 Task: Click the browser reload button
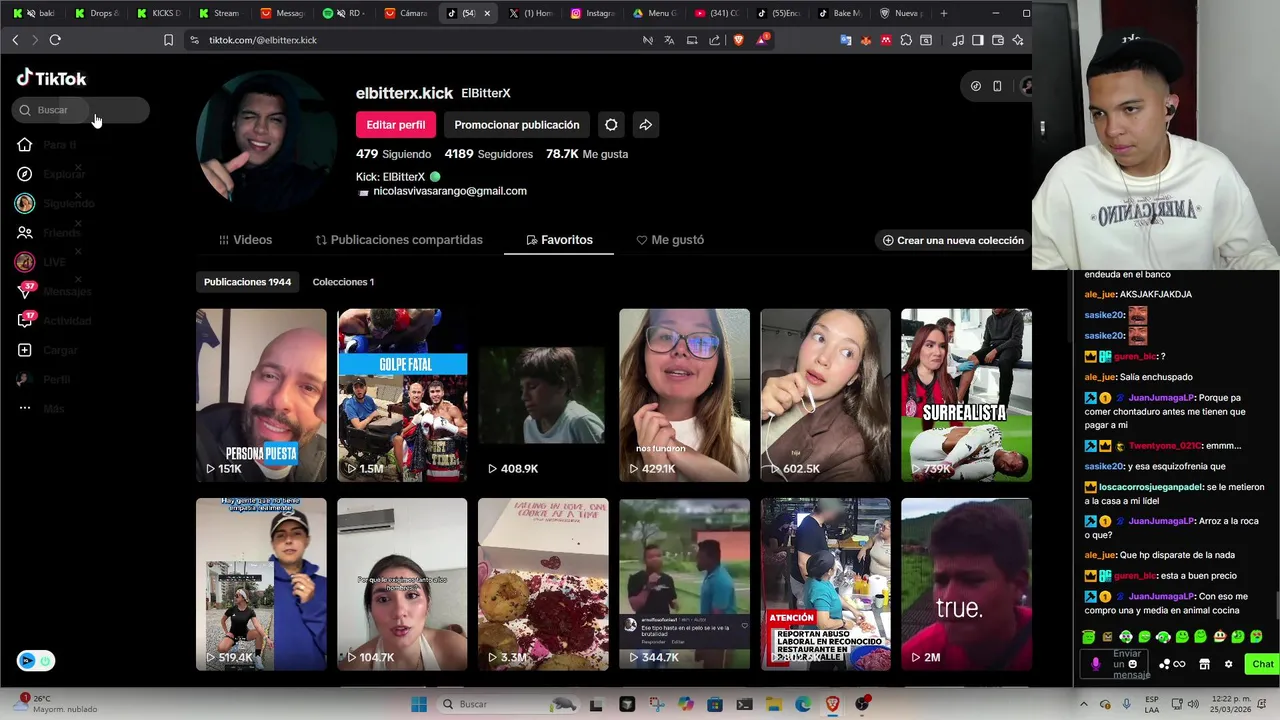coord(55,40)
